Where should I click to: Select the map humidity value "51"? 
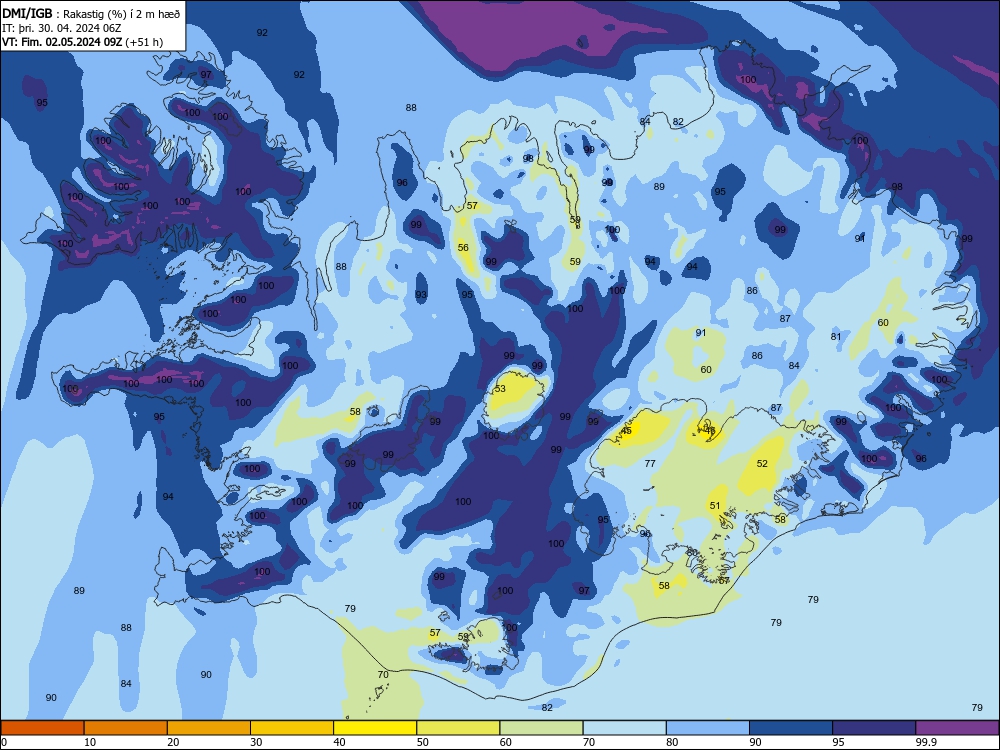715,506
